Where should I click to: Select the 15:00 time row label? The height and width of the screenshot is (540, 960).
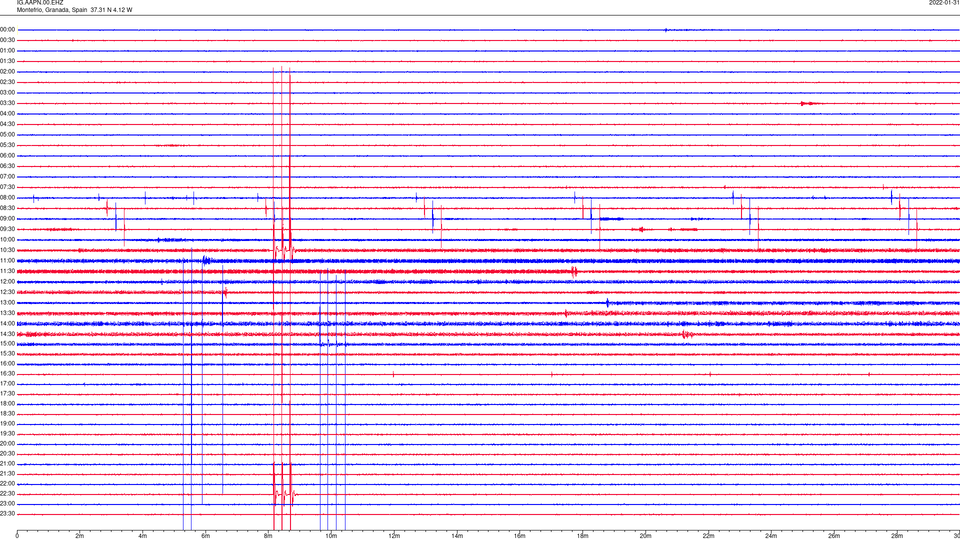coord(7,344)
